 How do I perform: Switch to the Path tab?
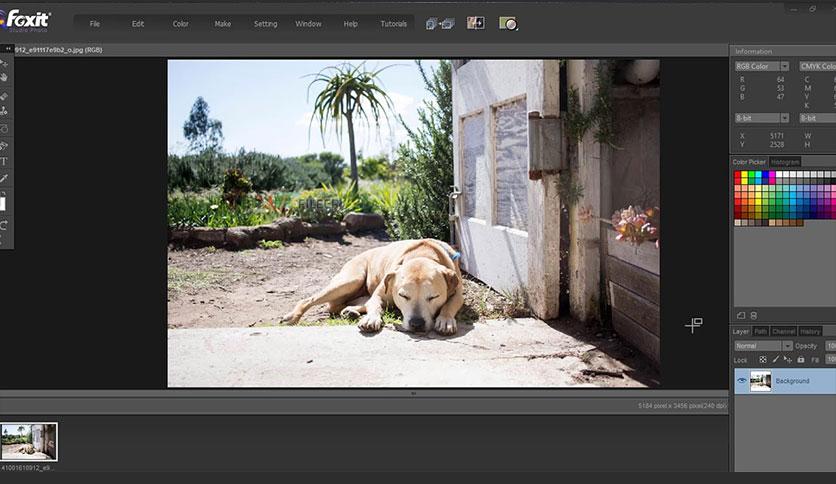(761, 332)
